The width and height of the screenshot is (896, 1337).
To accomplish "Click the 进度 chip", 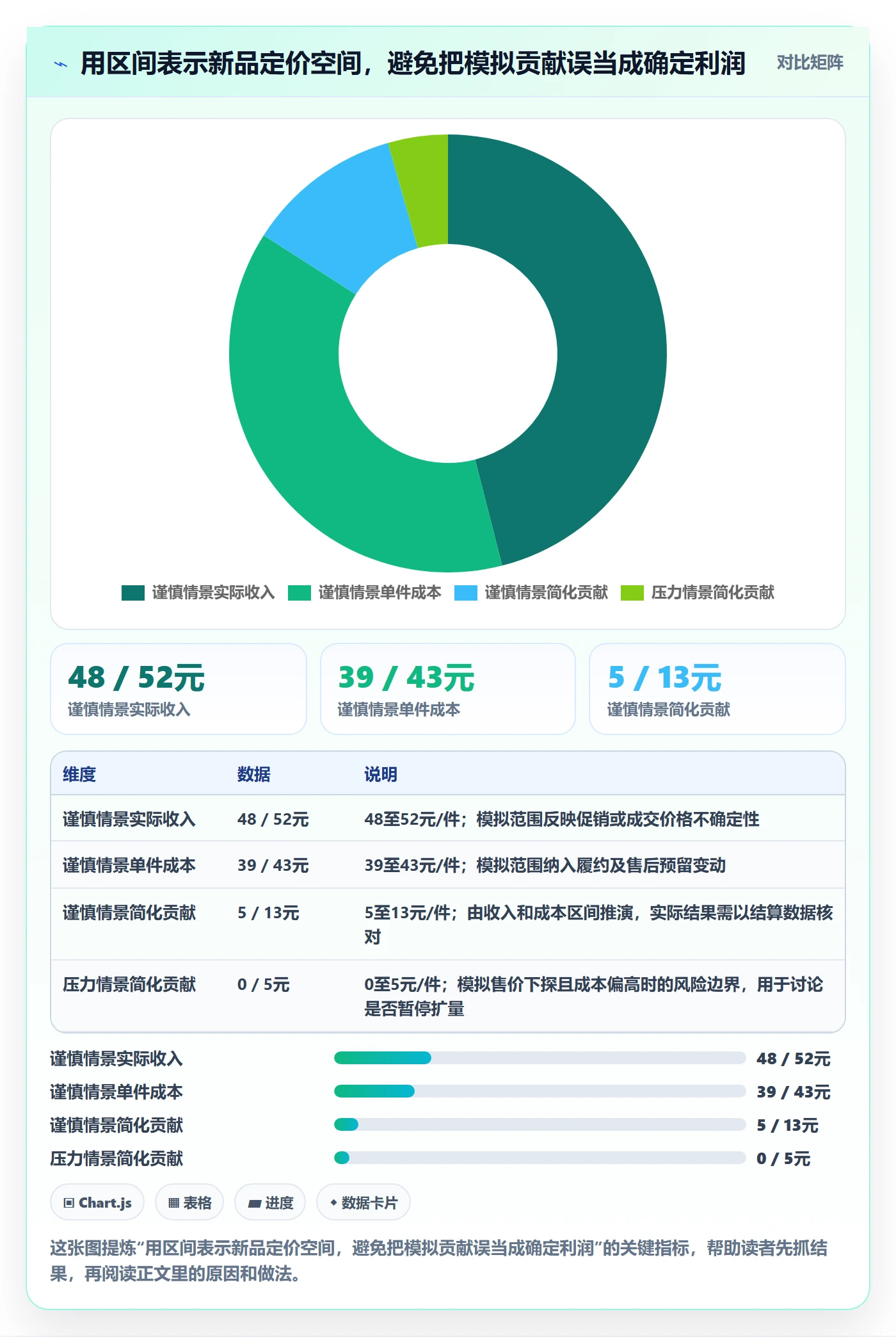I will [270, 1203].
